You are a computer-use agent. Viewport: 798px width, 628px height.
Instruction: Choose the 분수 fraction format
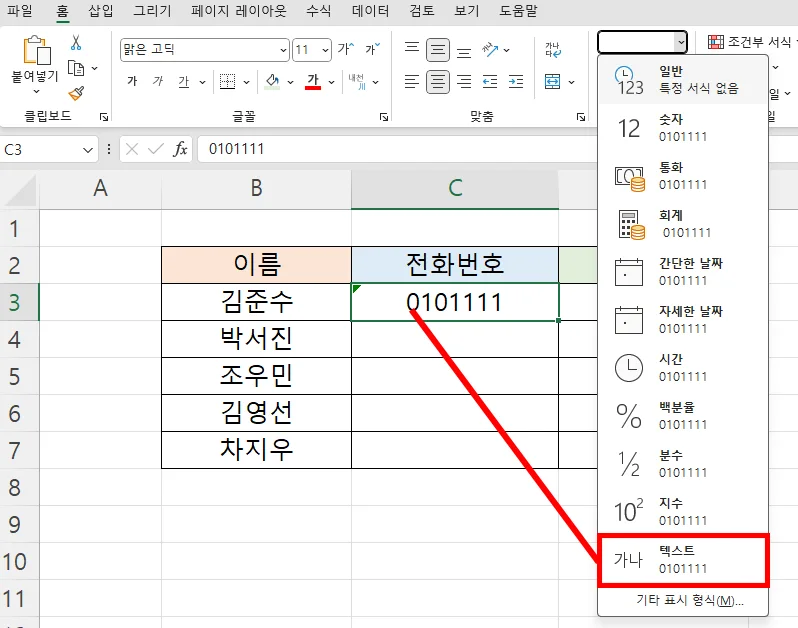[682, 463]
